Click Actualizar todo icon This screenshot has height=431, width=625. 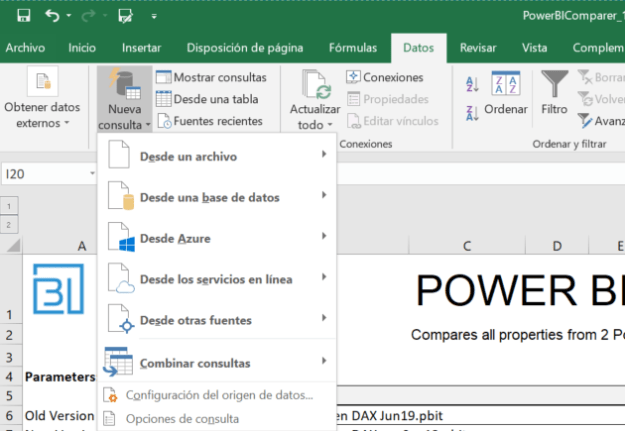tap(315, 100)
